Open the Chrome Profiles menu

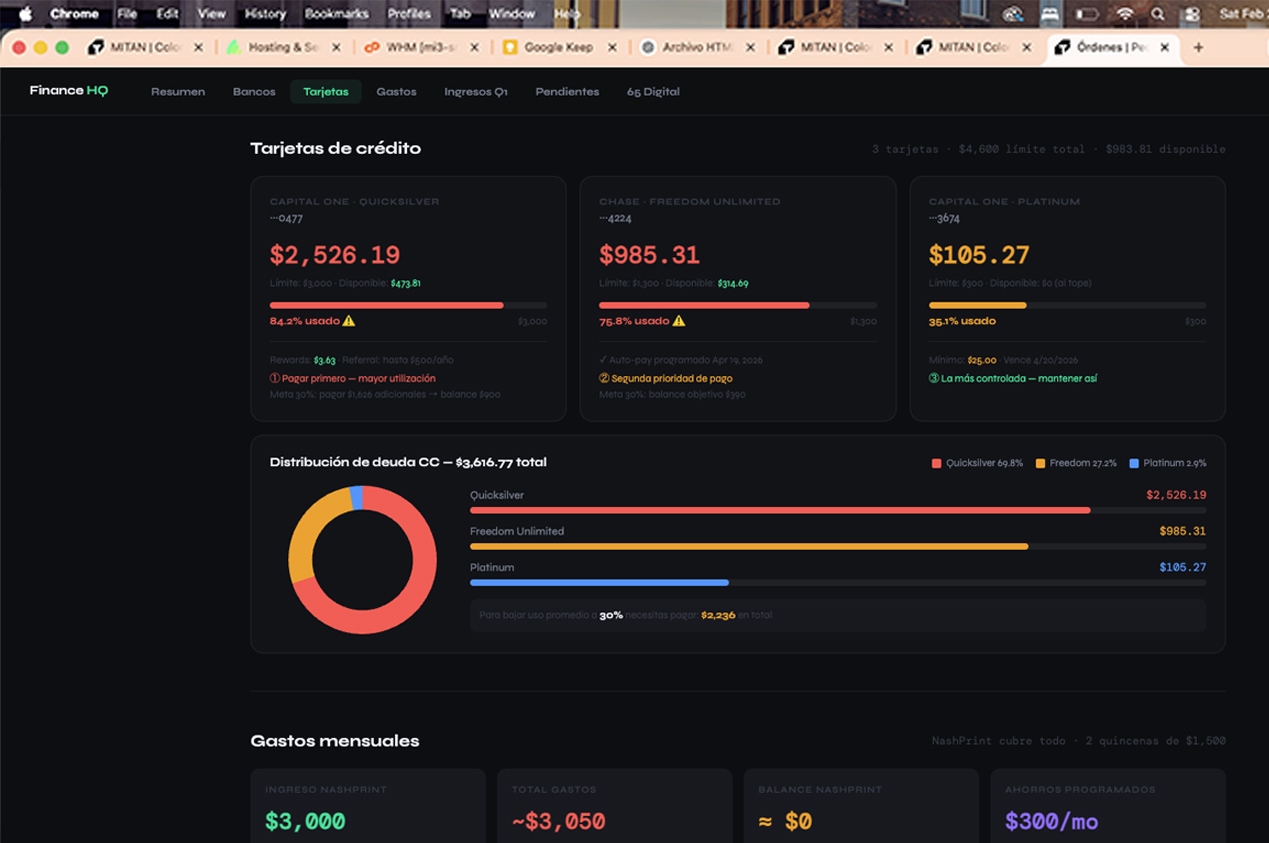pos(409,14)
